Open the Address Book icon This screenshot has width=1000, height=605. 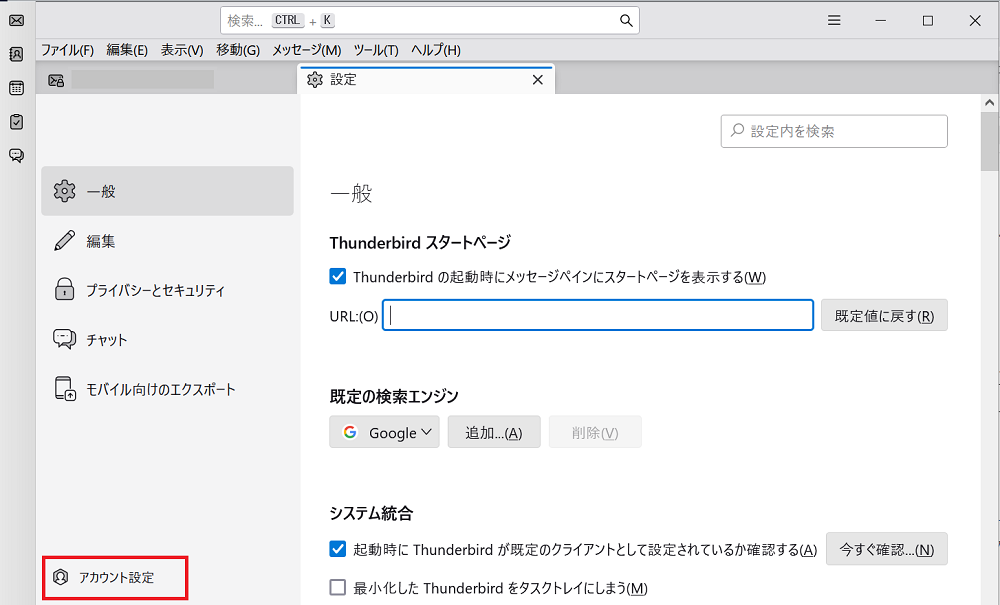[16, 55]
